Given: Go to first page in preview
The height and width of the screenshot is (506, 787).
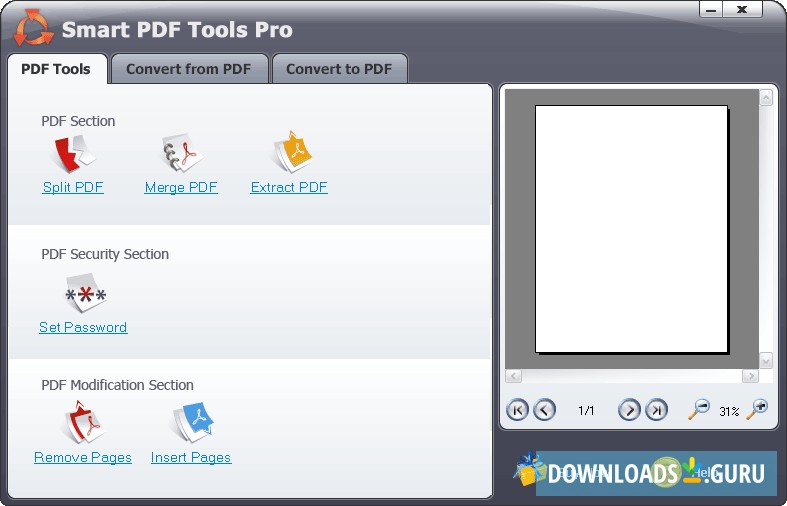Looking at the screenshot, I should click(517, 410).
